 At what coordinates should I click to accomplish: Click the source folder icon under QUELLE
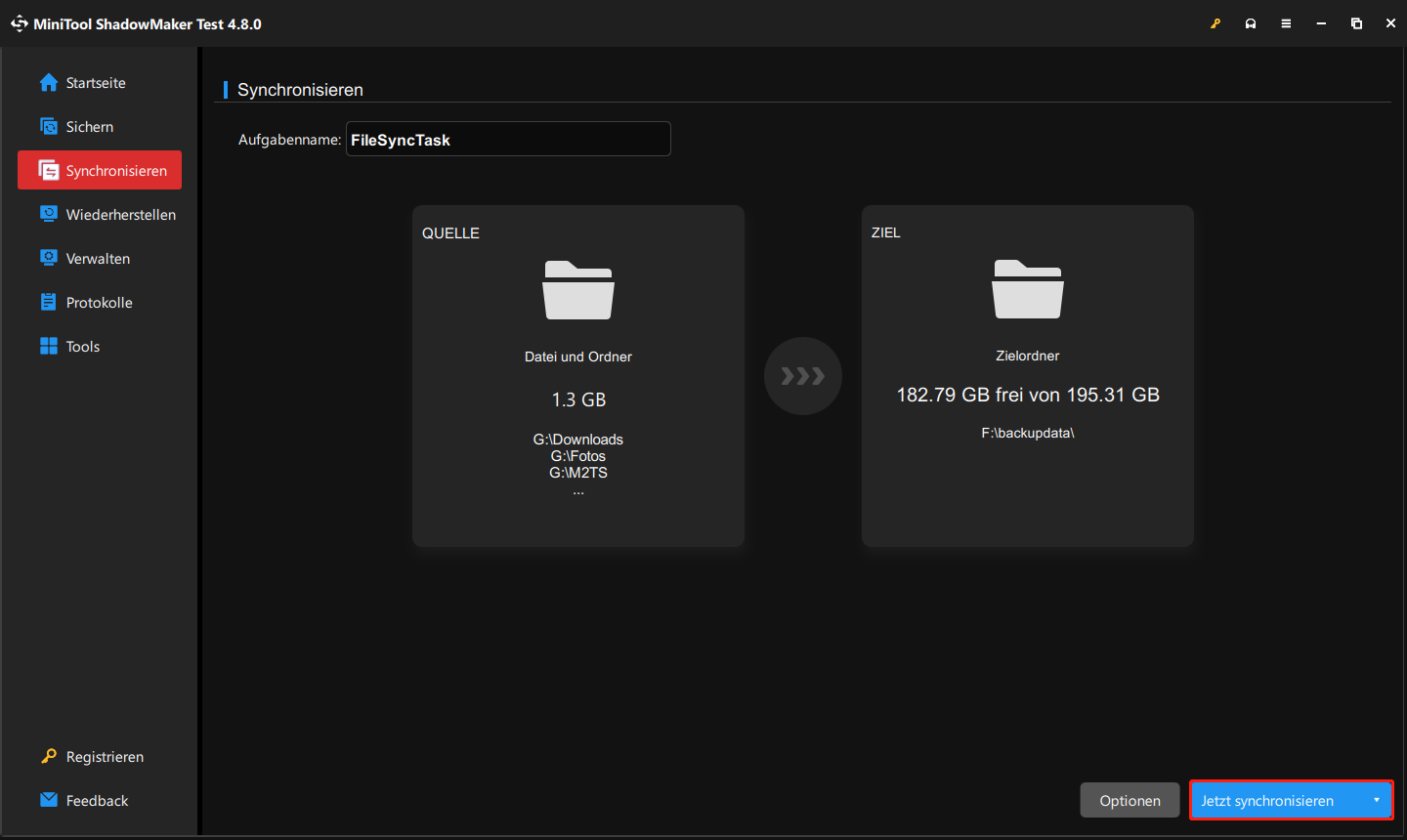(x=578, y=290)
